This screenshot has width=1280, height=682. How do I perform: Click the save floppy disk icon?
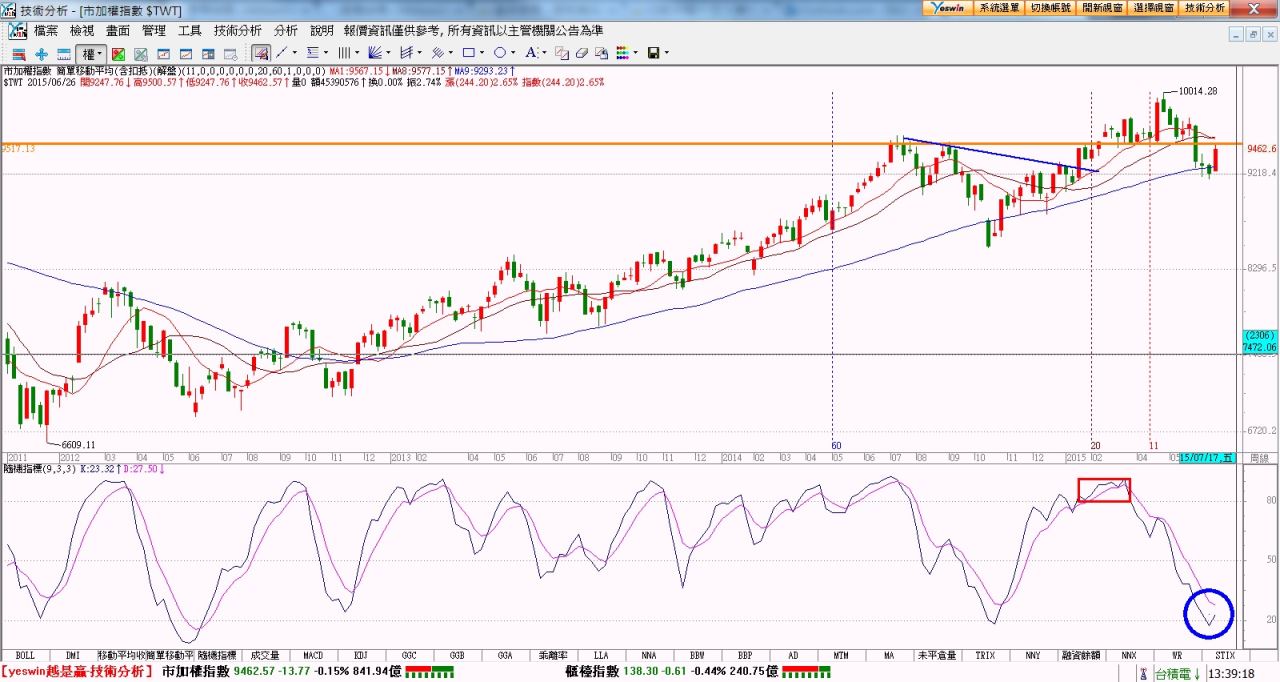click(x=653, y=53)
